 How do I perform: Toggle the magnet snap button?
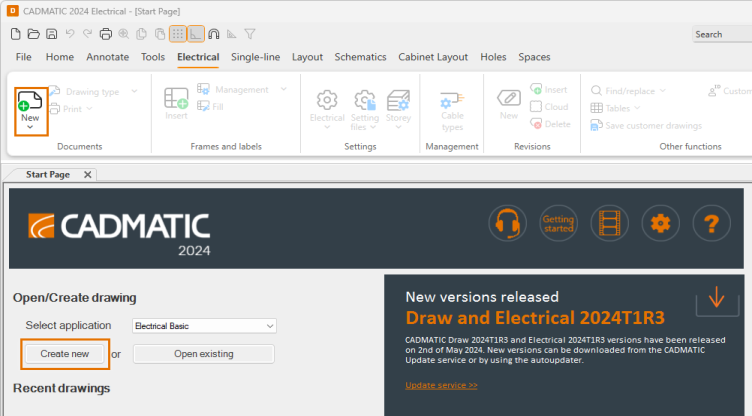(214, 34)
